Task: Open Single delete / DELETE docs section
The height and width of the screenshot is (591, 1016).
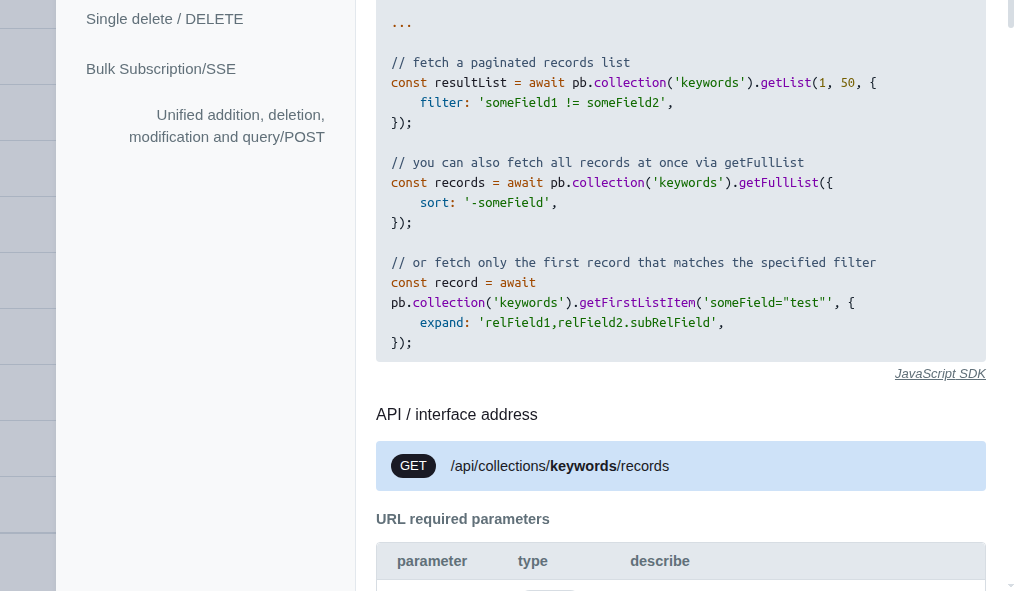Action: [165, 19]
